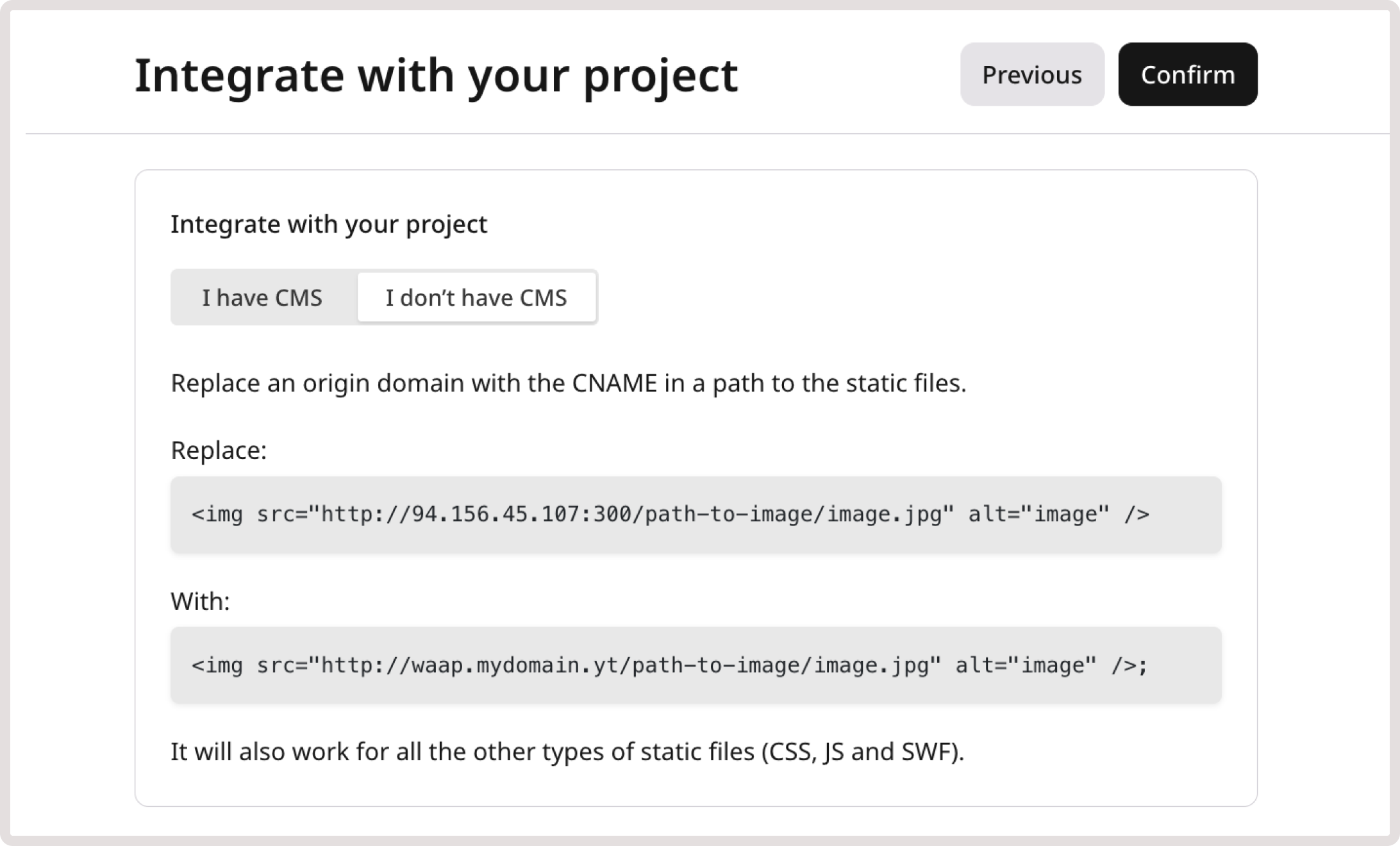Screen dimensions: 1400x846
Task: Click the 'Replace:' label
Action: click(x=218, y=451)
